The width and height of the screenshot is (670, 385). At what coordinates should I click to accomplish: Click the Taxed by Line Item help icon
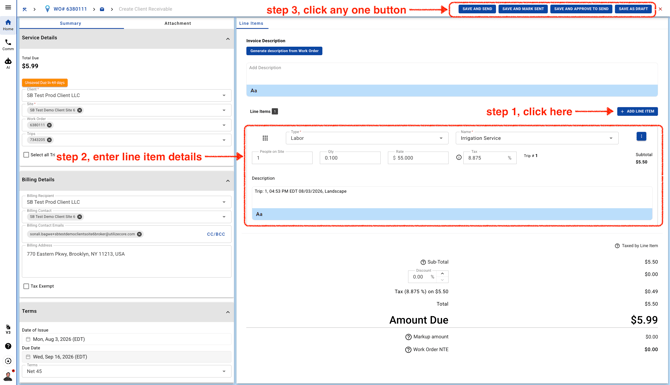click(x=617, y=246)
